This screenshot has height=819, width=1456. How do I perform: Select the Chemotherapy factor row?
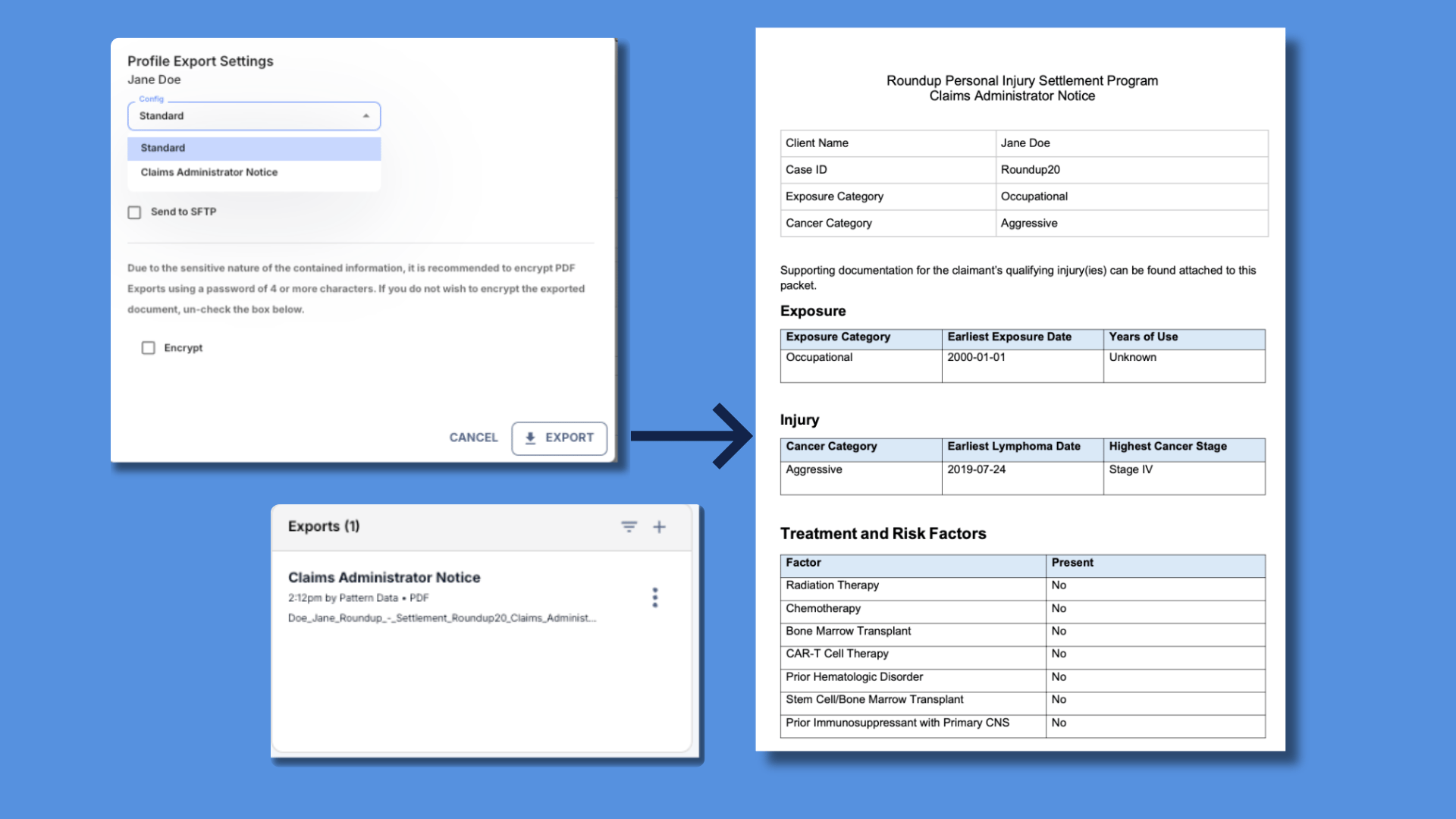point(1022,612)
